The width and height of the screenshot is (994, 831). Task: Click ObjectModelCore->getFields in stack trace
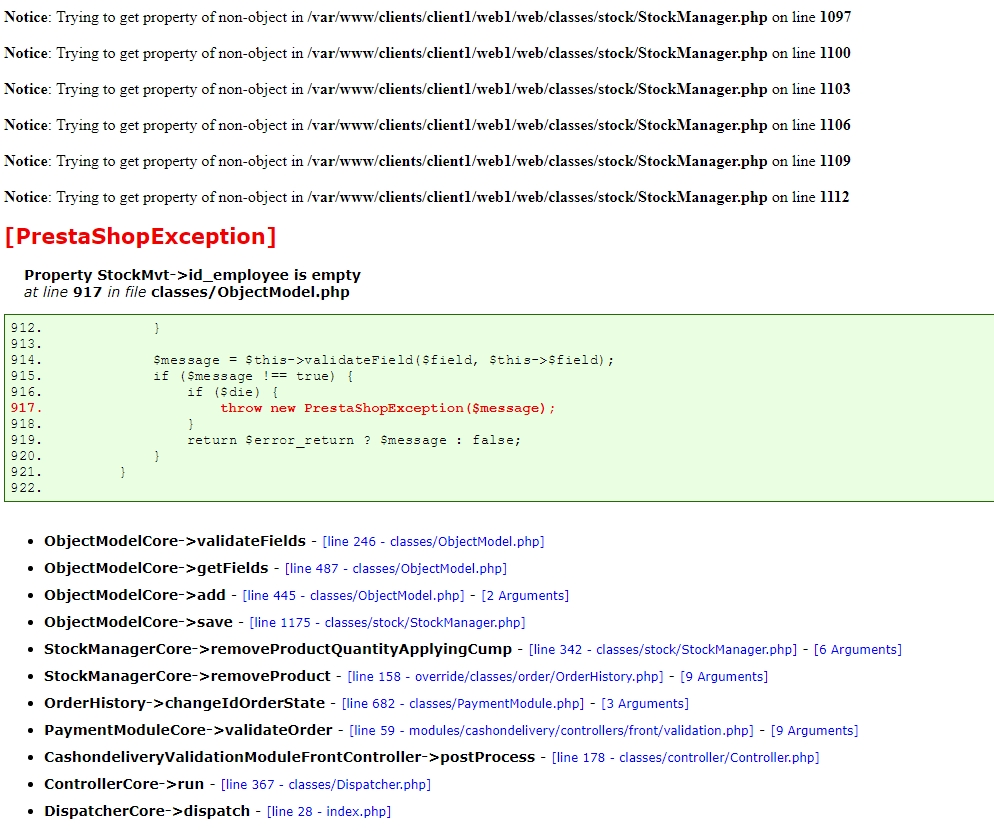pyautogui.click(x=156, y=569)
